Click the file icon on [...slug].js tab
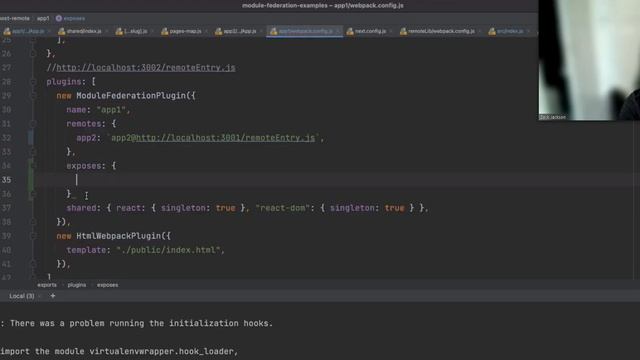 (119, 31)
